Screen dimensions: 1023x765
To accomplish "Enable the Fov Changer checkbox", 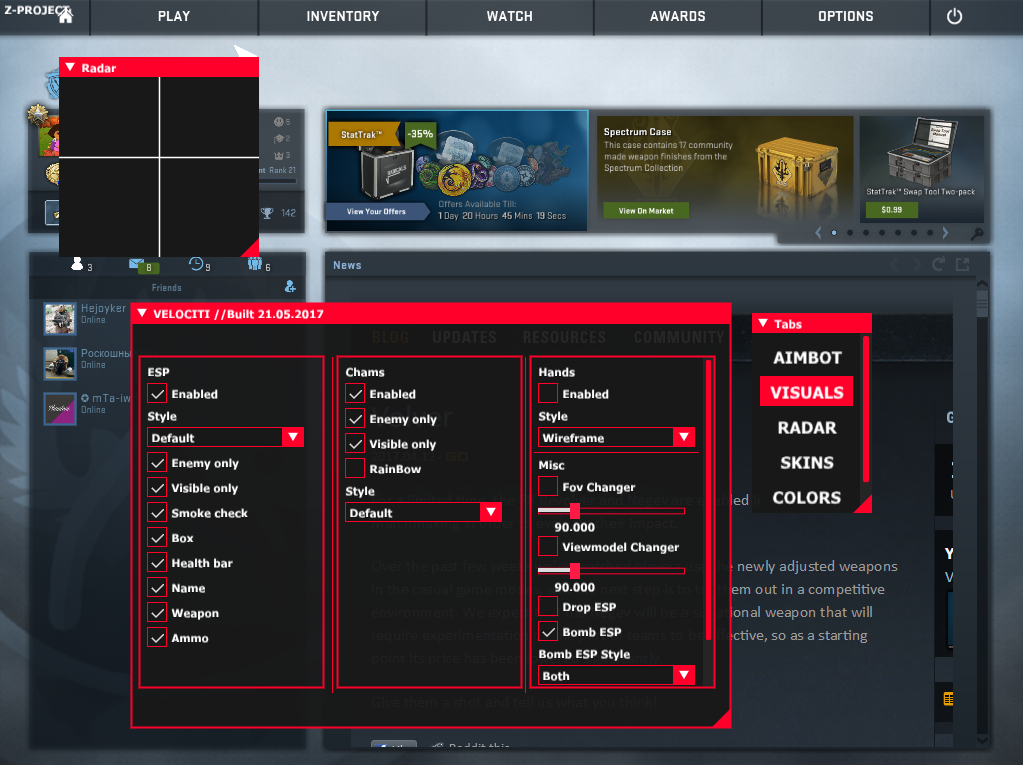I will [x=548, y=487].
